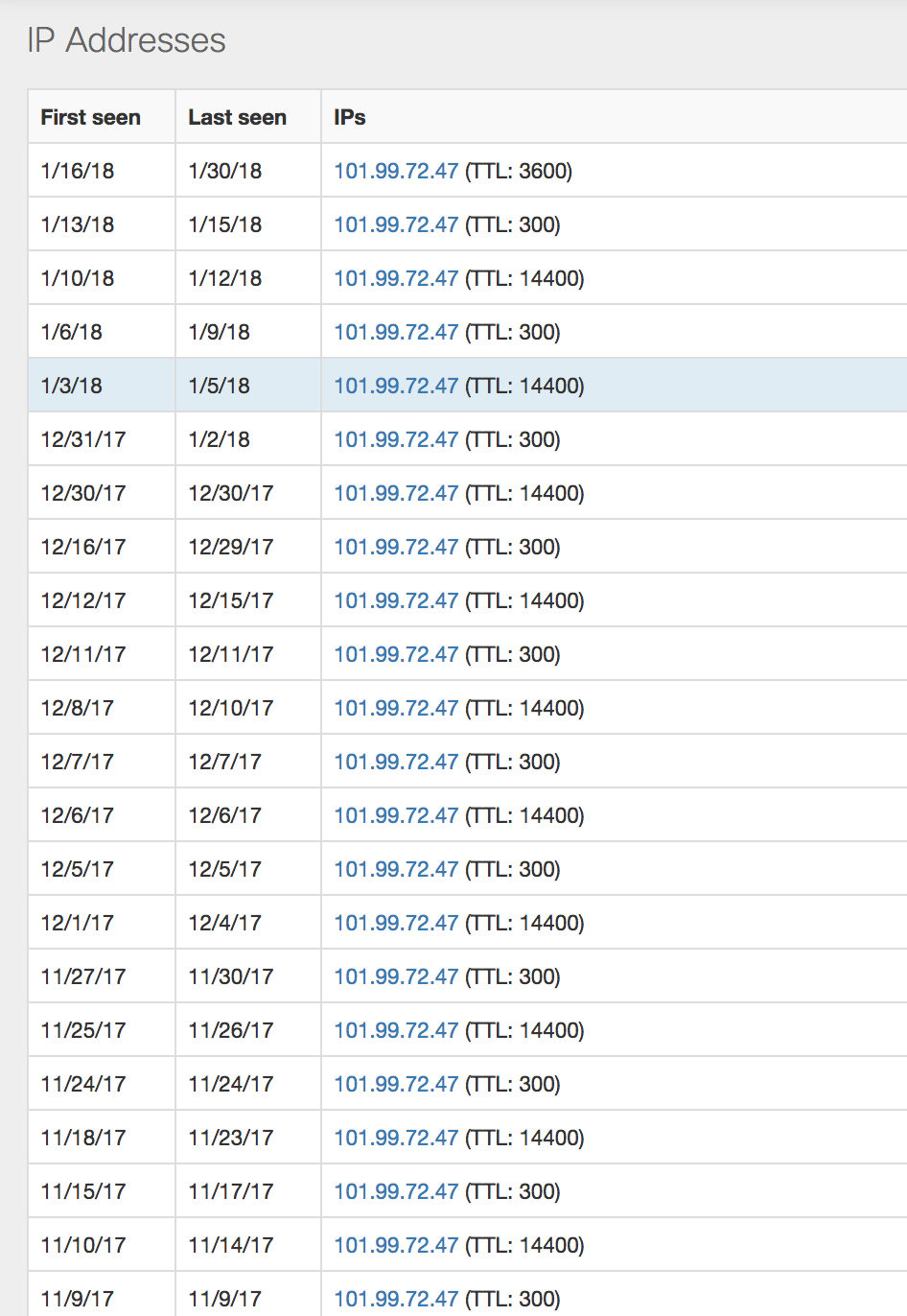
Task: Open IP link first seen 1/6/18
Action: coord(396,332)
